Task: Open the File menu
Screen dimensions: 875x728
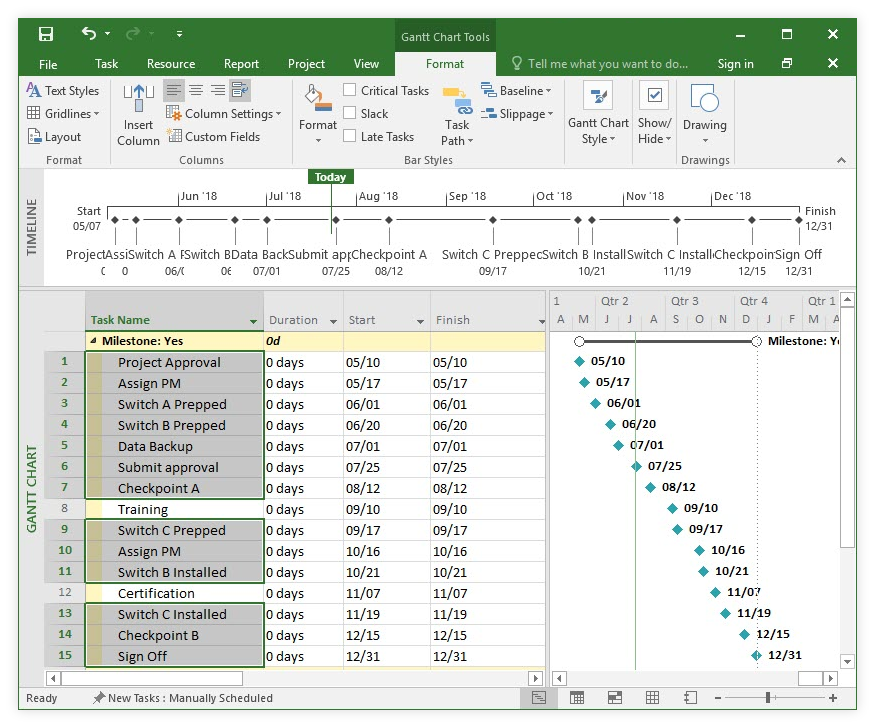Action: (47, 63)
